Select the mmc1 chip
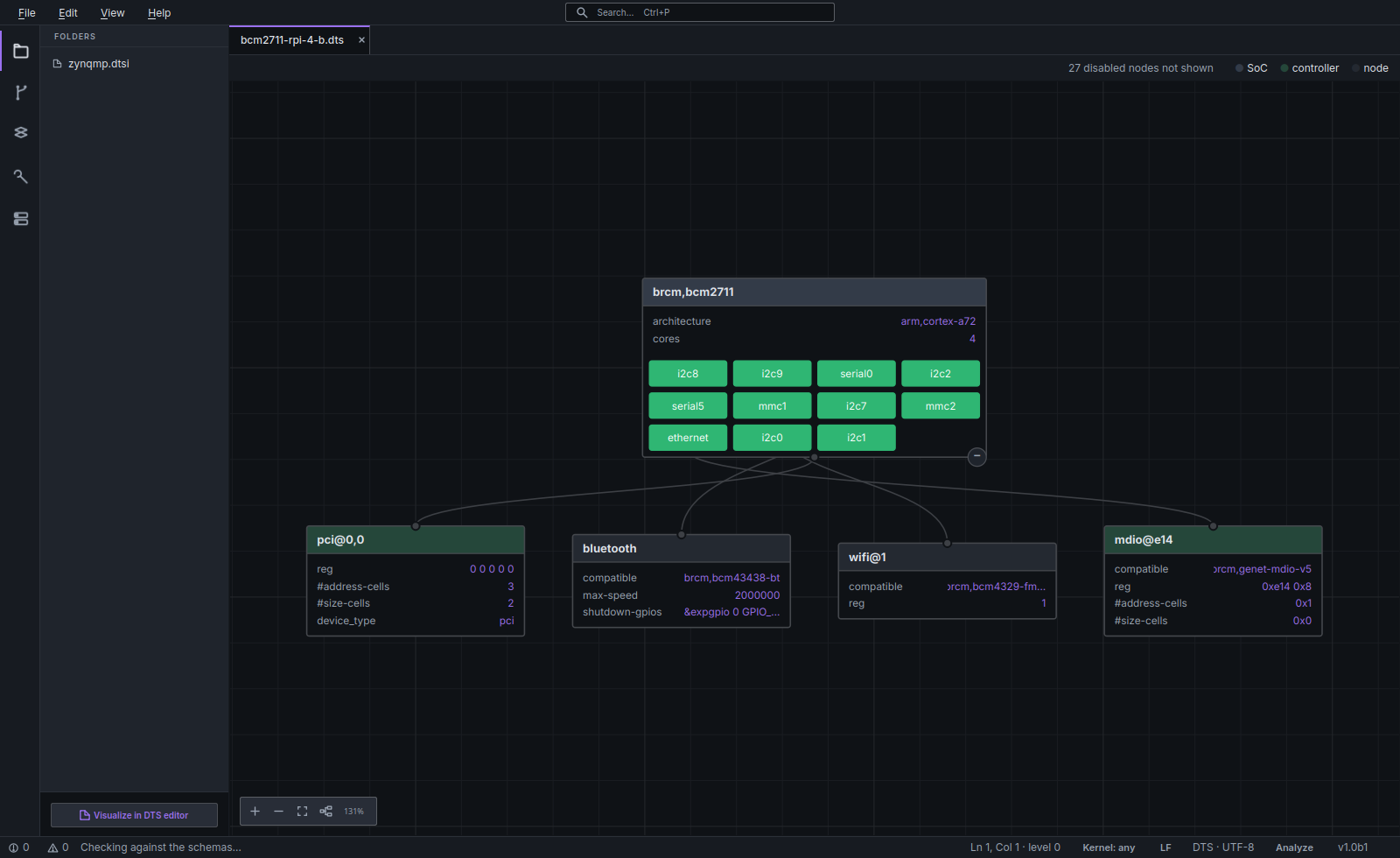The image size is (1400, 858). point(772,406)
